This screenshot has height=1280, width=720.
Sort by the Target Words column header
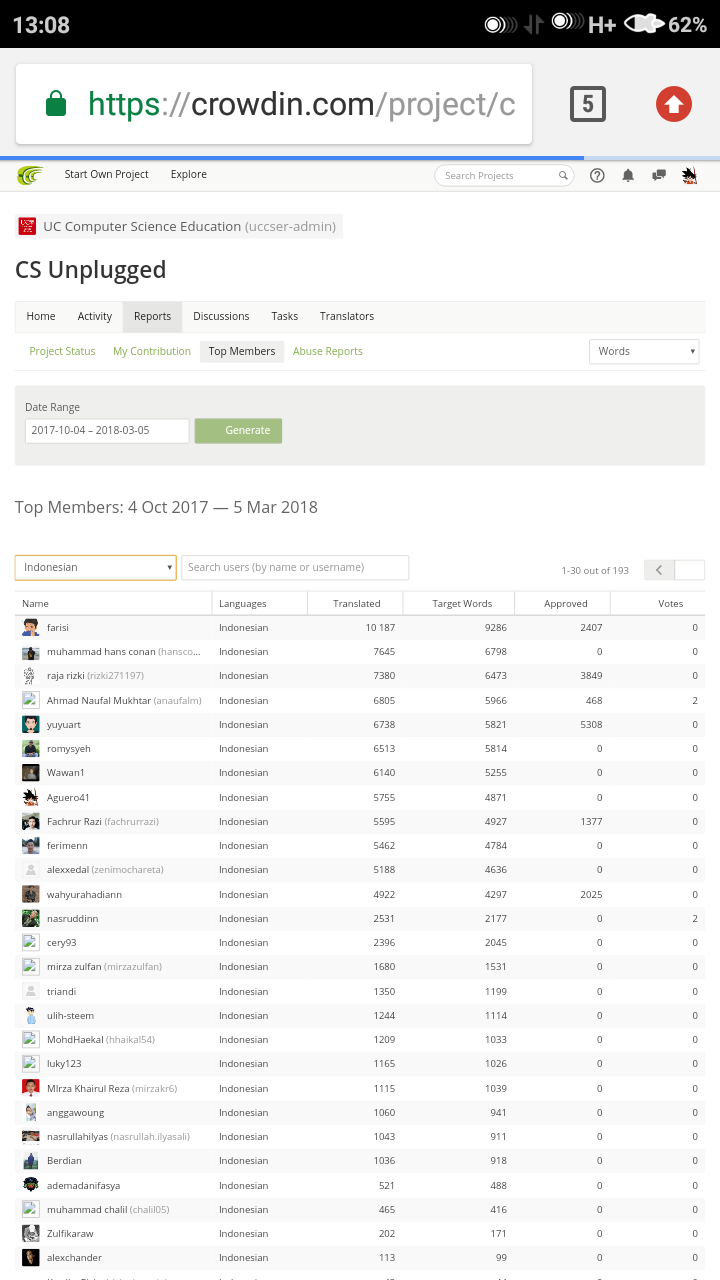point(459,603)
